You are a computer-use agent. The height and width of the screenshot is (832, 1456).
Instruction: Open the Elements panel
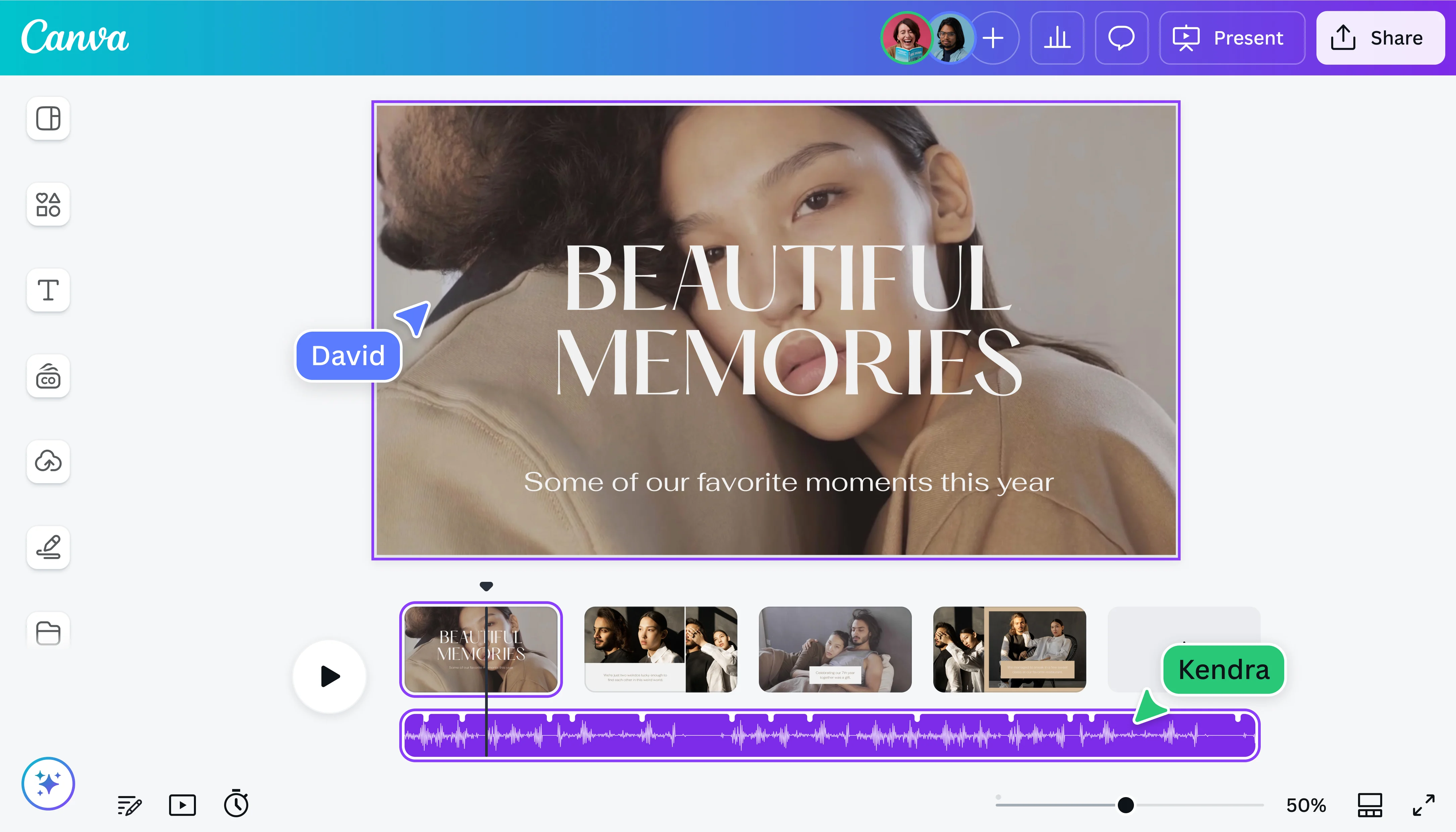click(x=48, y=204)
